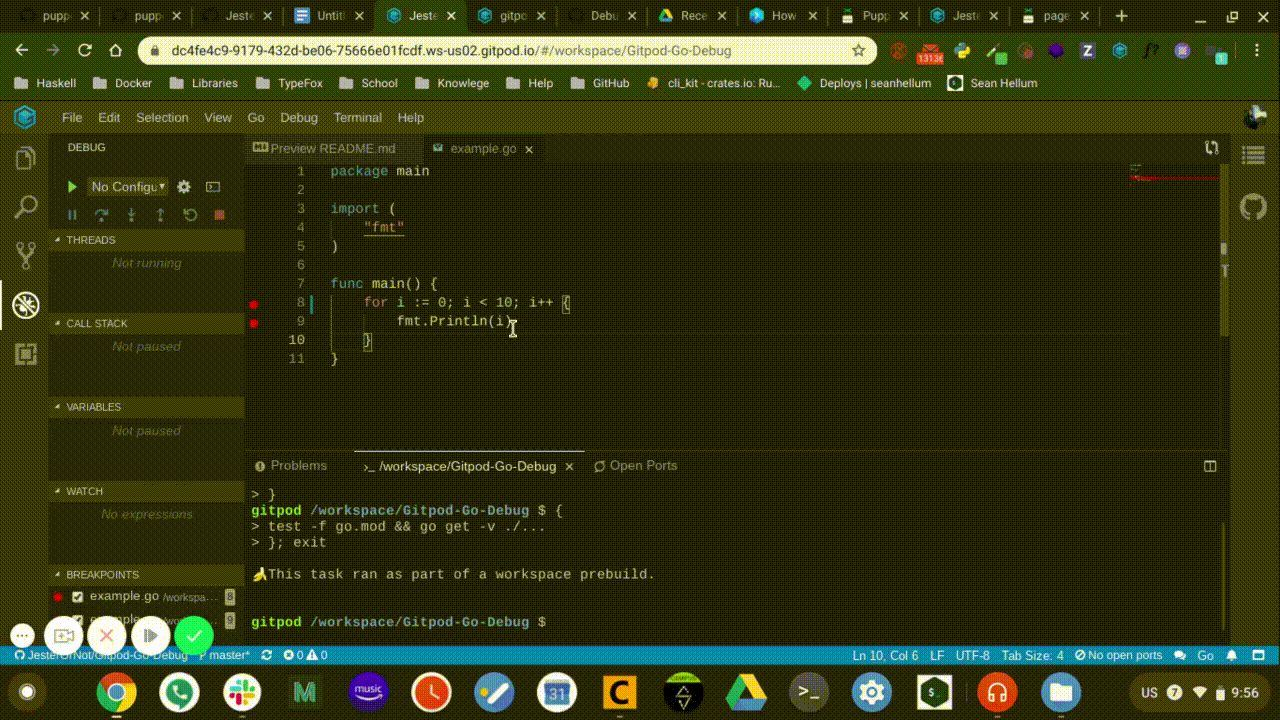The height and width of the screenshot is (720, 1280).
Task: Click the green Start Debugging button
Action: 71,187
